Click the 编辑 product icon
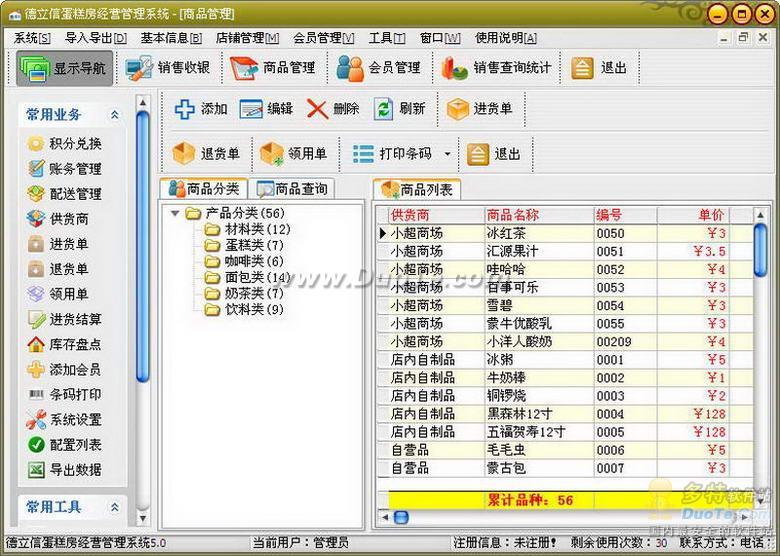This screenshot has height=556, width=780. pos(251,108)
